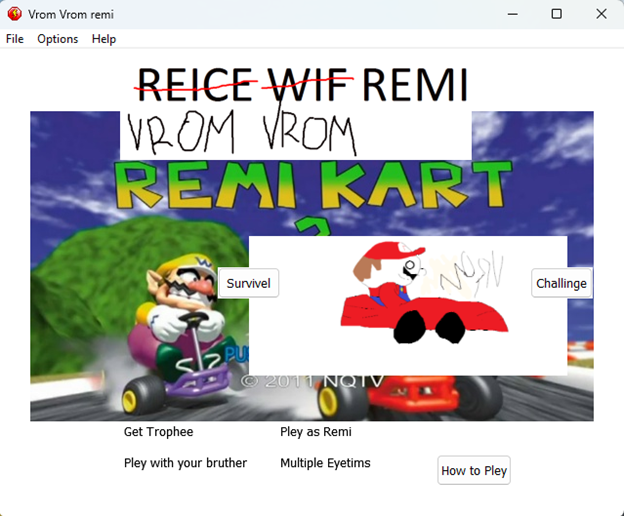
Task: Open the Help menu
Action: pyautogui.click(x=104, y=39)
